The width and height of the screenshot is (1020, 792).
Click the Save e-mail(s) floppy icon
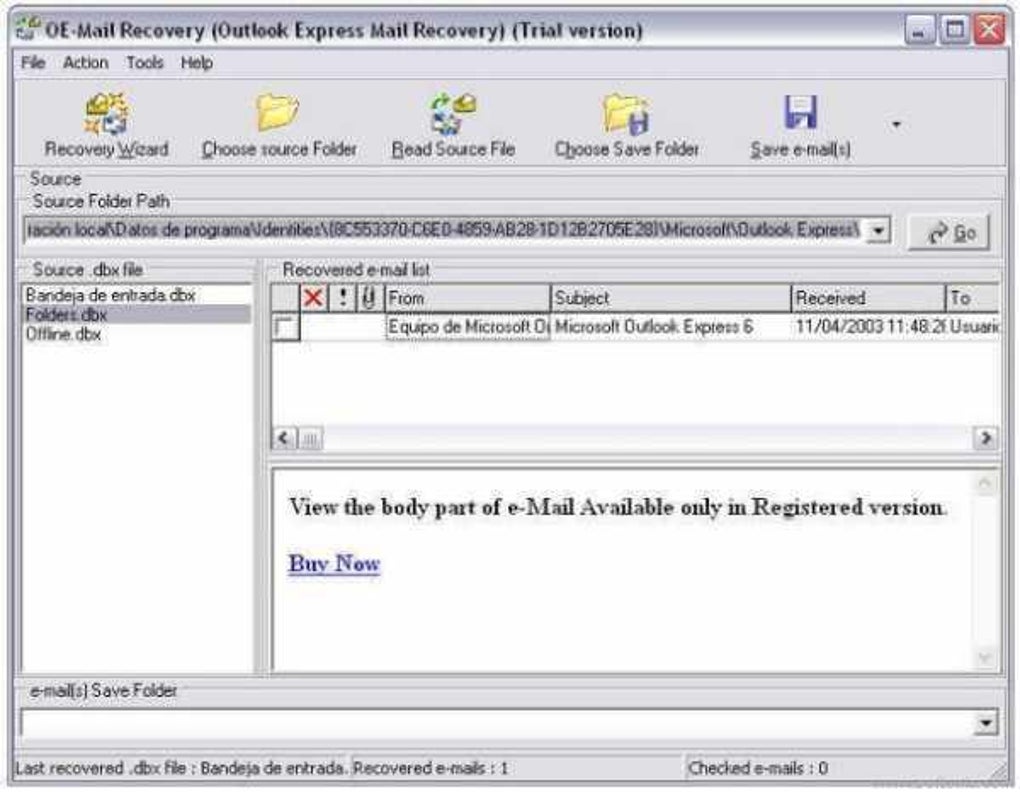tap(800, 112)
